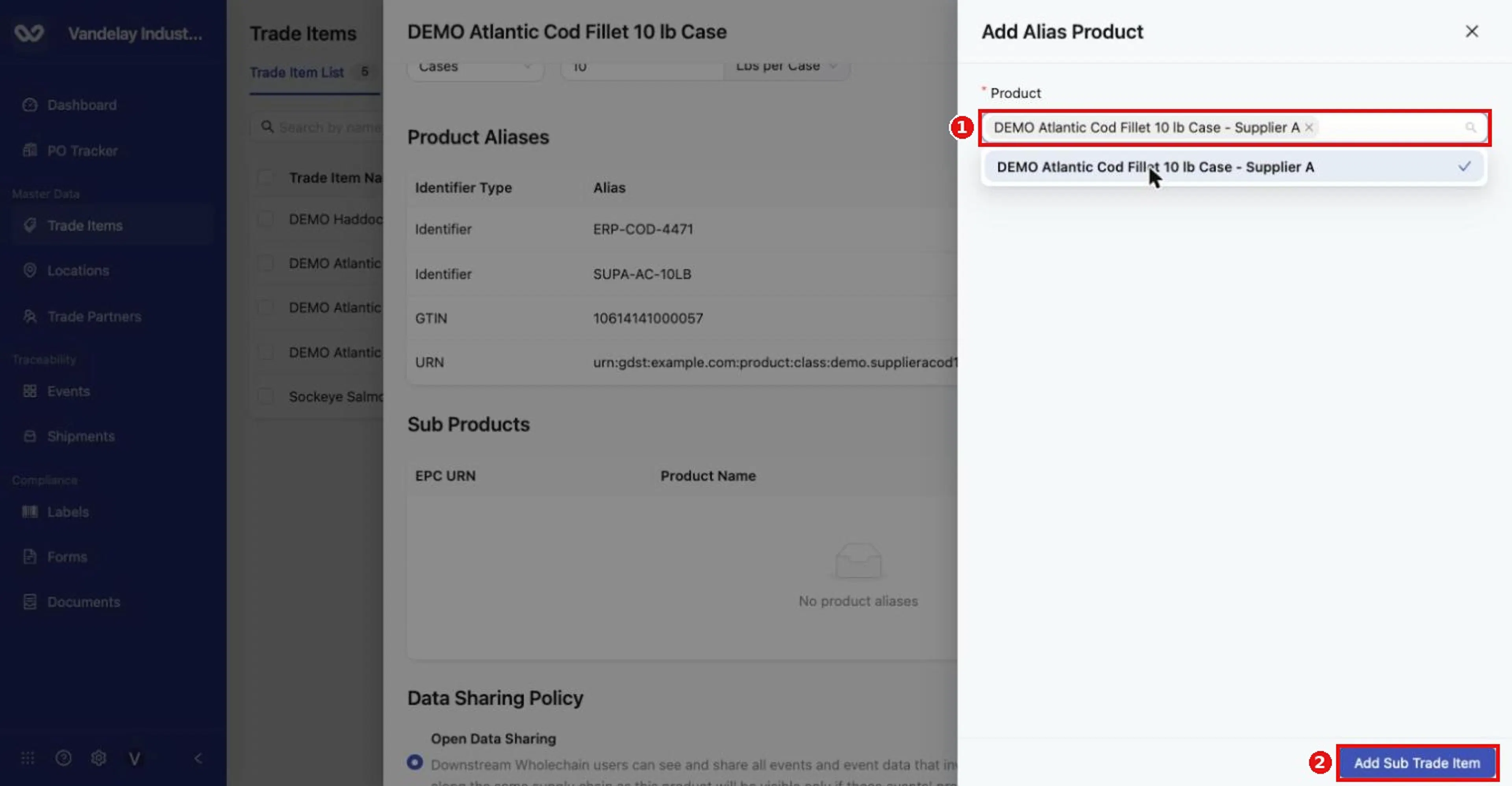The image size is (1512, 786).
Task: Open the help question mark icon
Action: coord(63,758)
